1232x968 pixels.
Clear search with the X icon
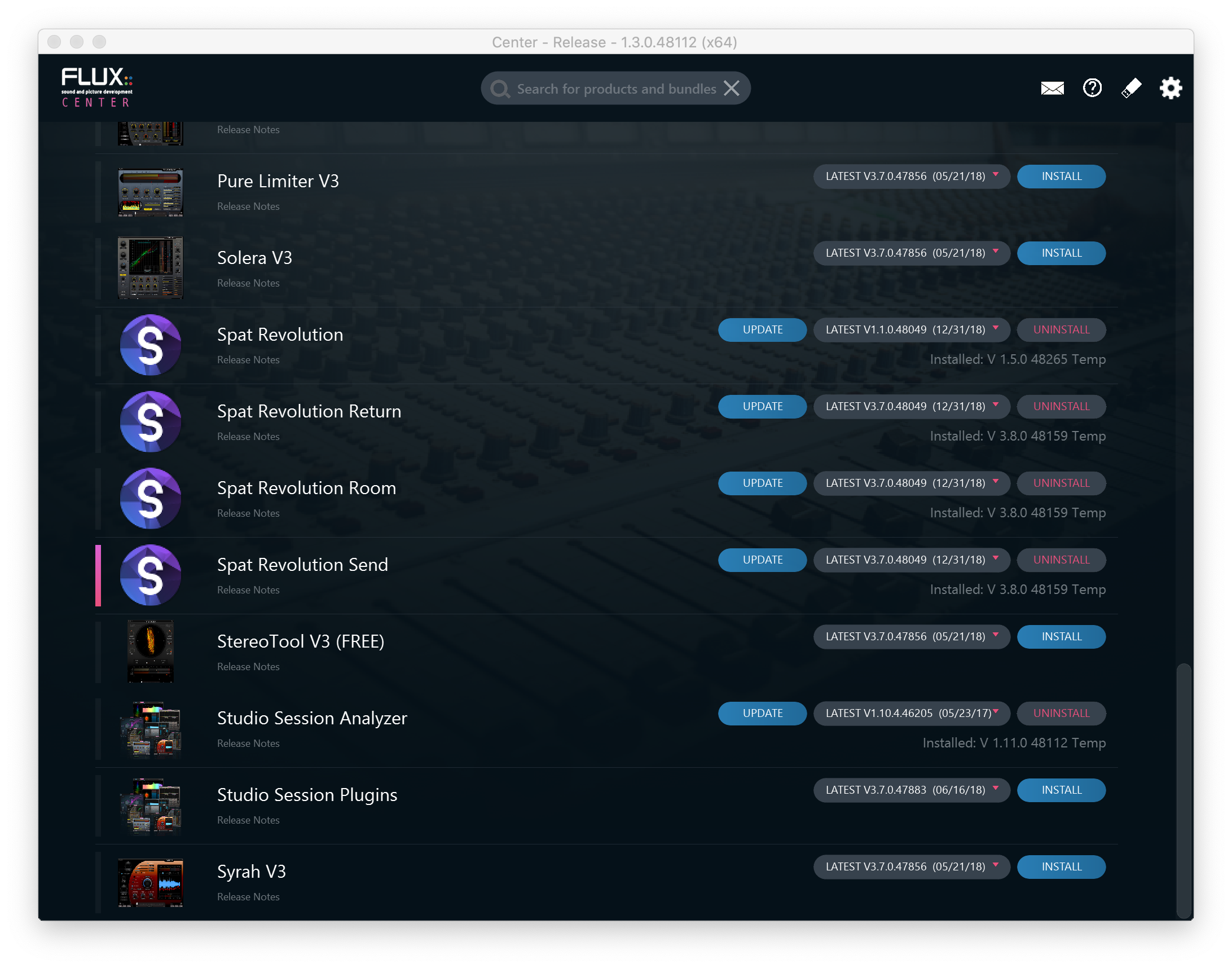(x=732, y=89)
